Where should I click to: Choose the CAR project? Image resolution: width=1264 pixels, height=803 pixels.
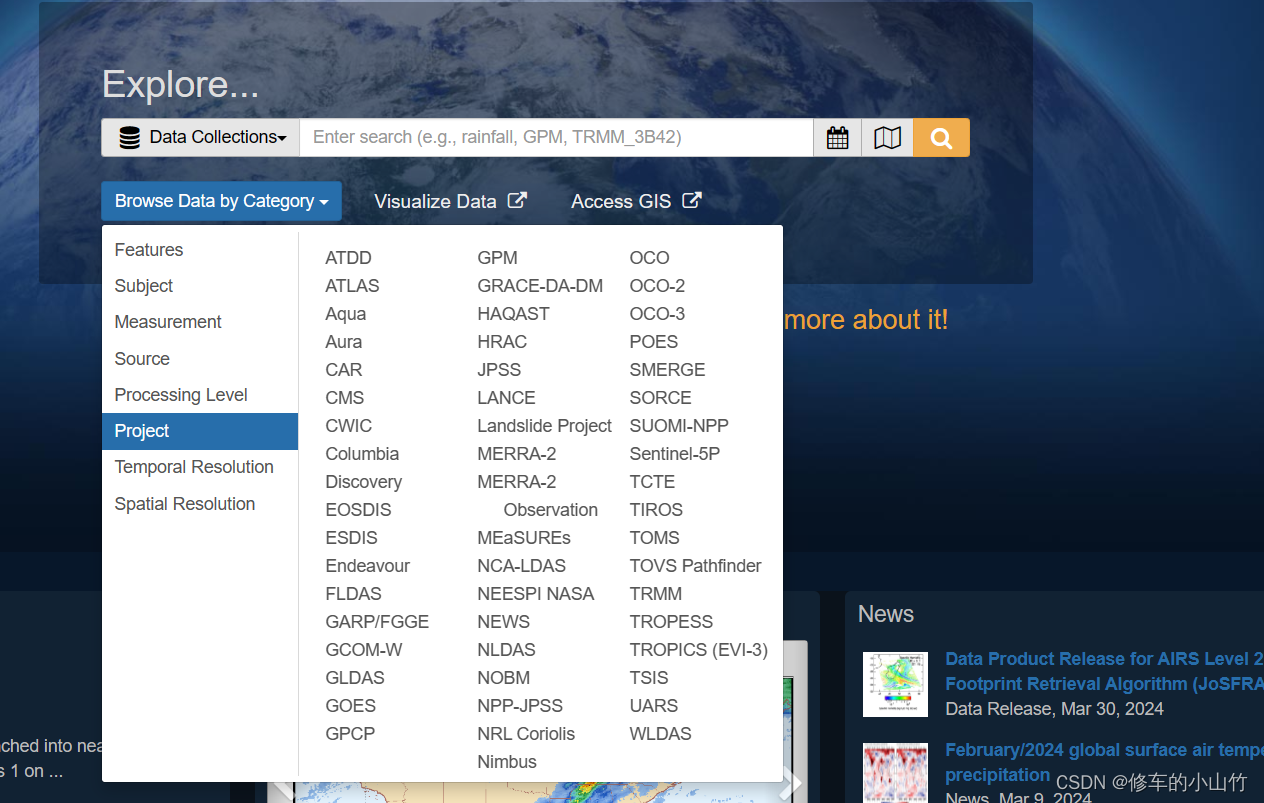[344, 370]
